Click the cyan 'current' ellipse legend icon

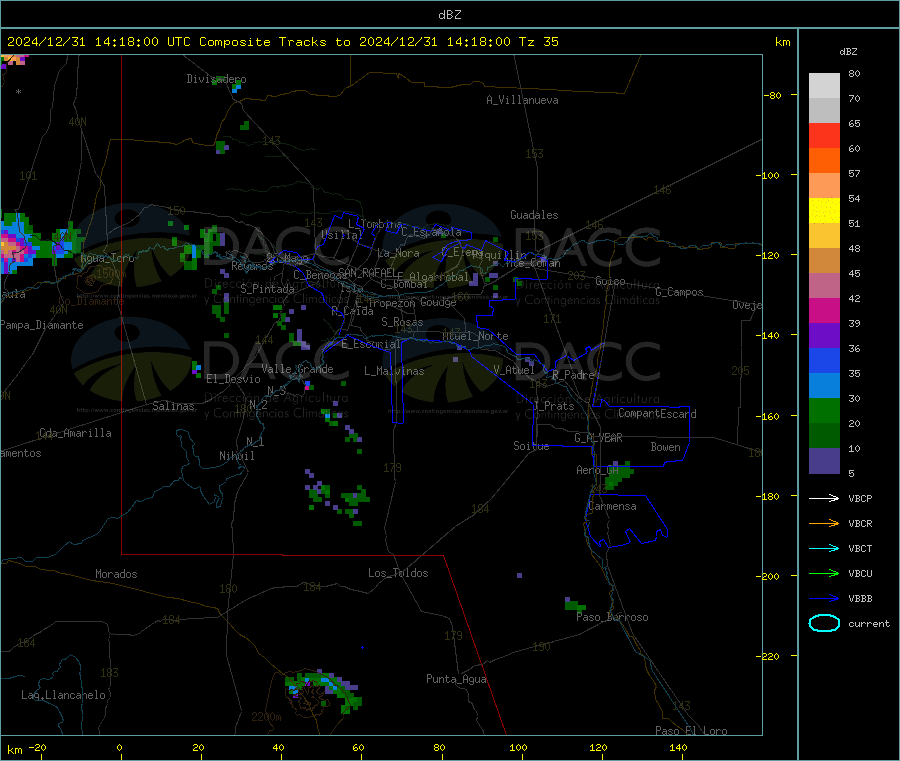tap(824, 623)
